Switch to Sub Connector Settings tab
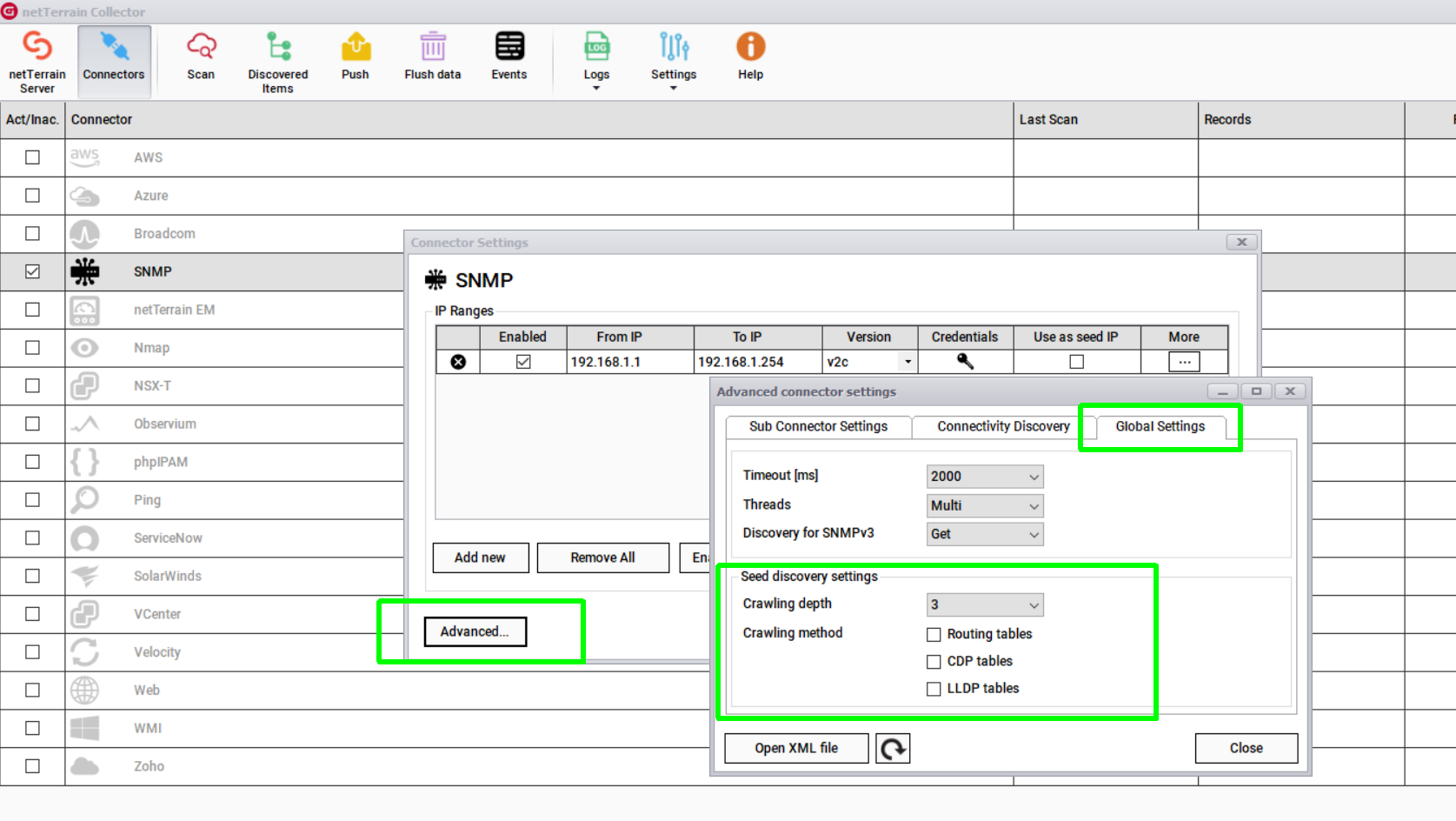 pos(818,426)
